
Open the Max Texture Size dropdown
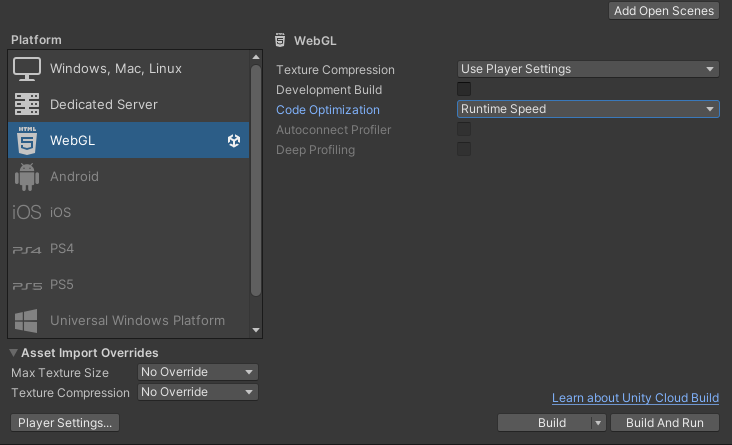197,372
